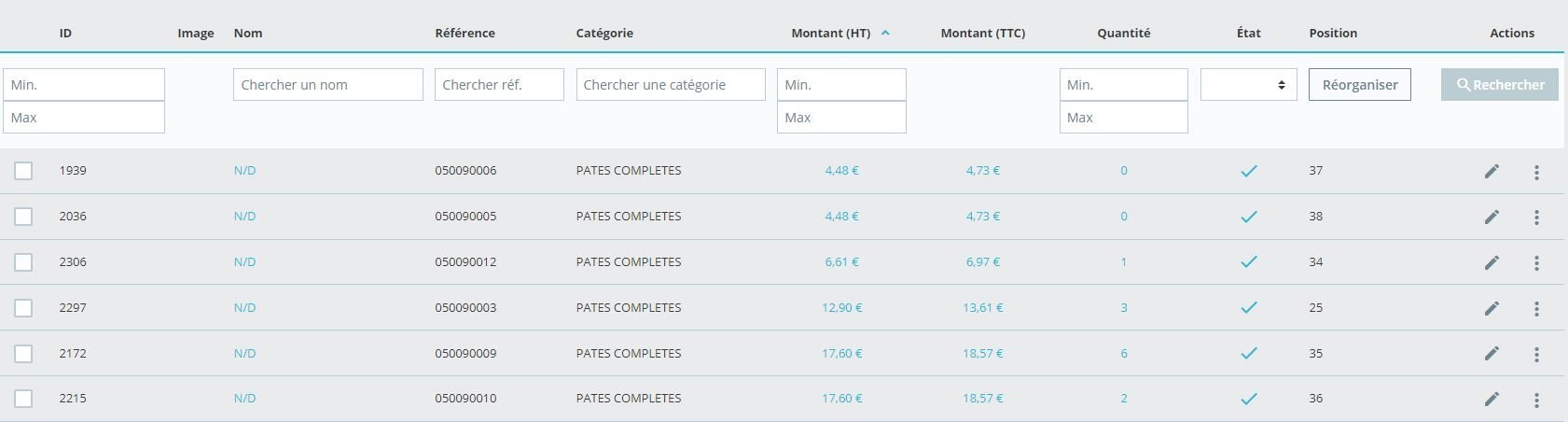
Task: Focus the Chercher un nom field
Action: coord(328,84)
